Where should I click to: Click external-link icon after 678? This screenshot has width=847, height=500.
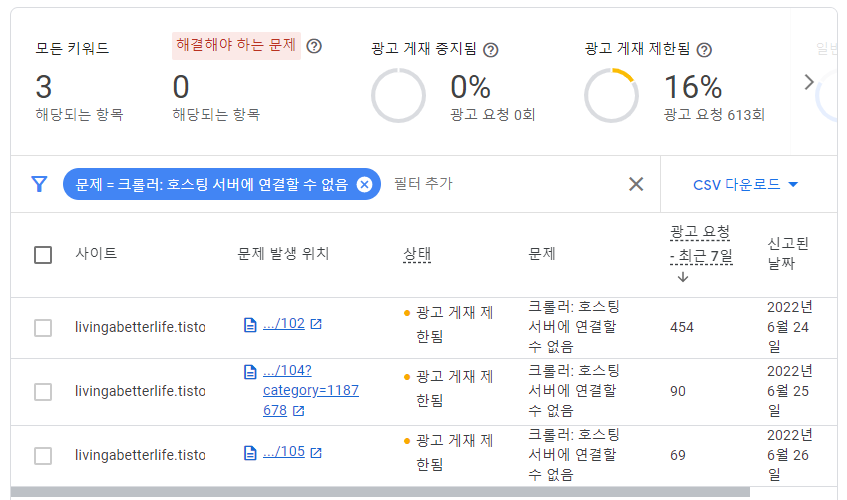[x=298, y=411]
